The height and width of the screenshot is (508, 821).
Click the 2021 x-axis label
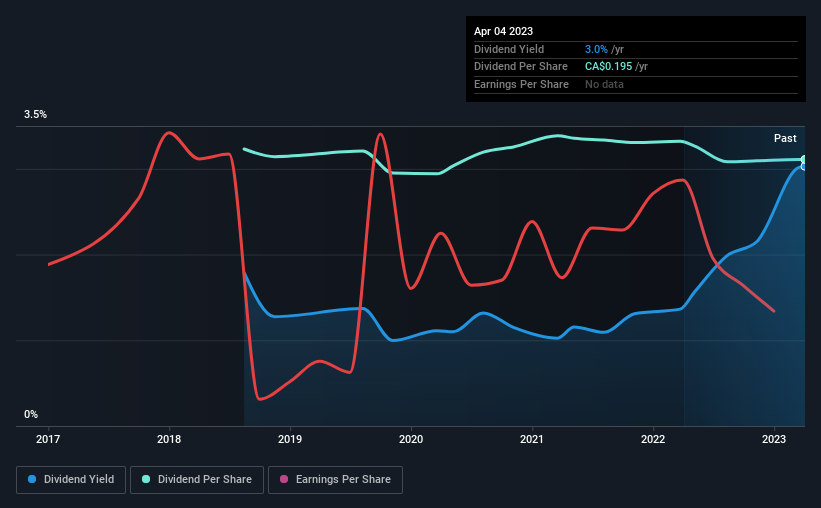pos(532,439)
